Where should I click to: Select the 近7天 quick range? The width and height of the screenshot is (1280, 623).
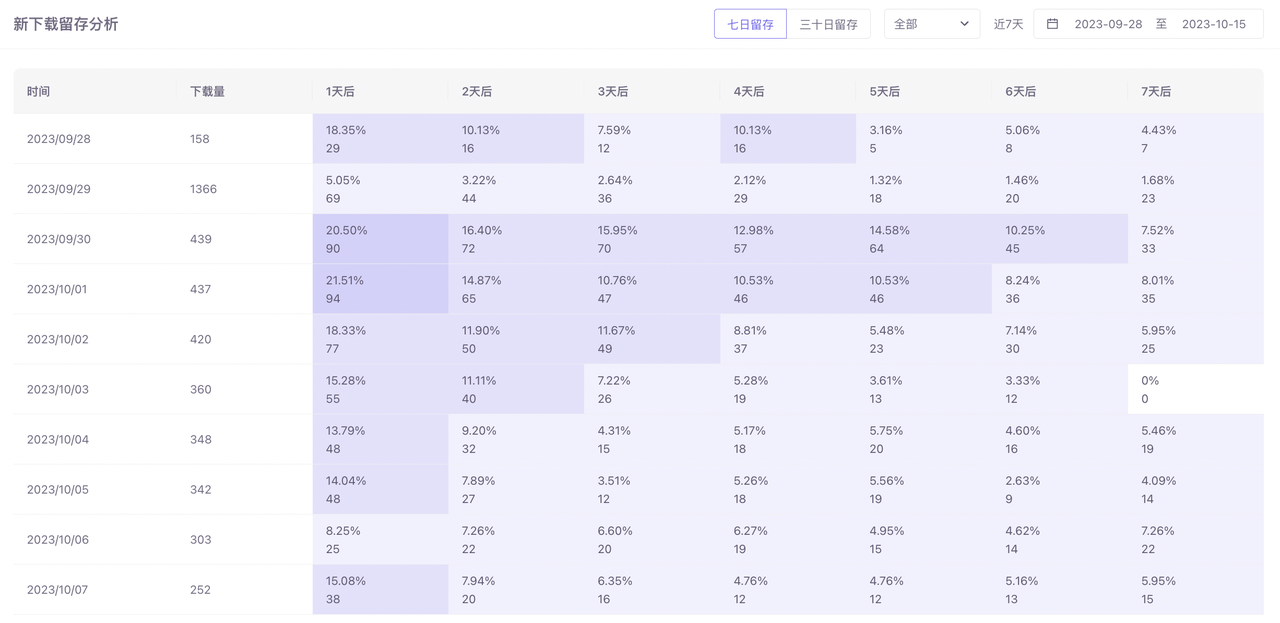click(1008, 24)
